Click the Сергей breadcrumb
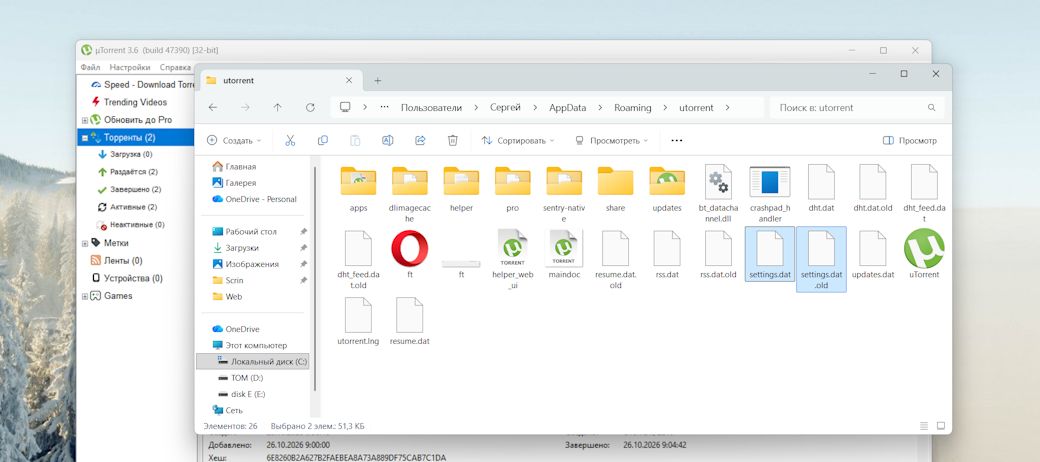This screenshot has width=1040, height=462. tap(505, 107)
